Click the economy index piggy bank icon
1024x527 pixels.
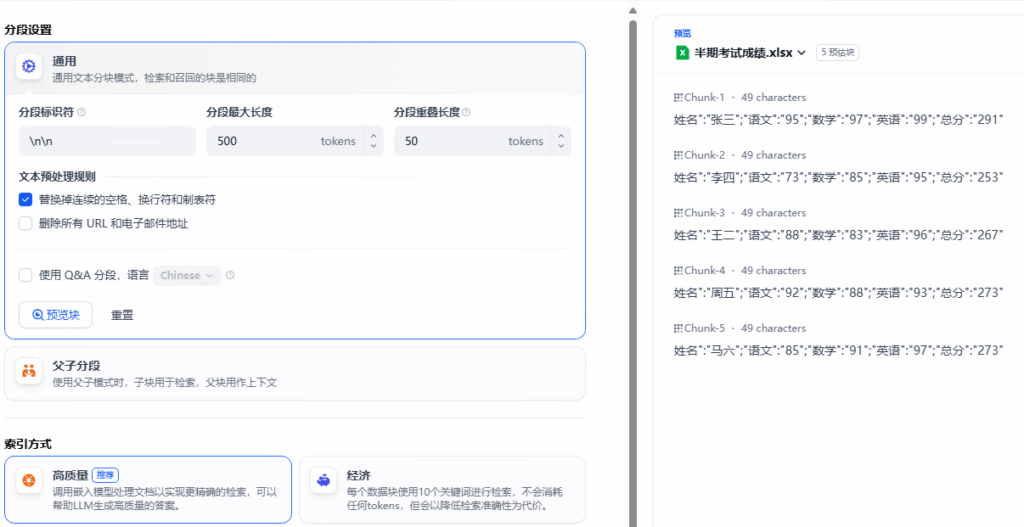[322, 481]
